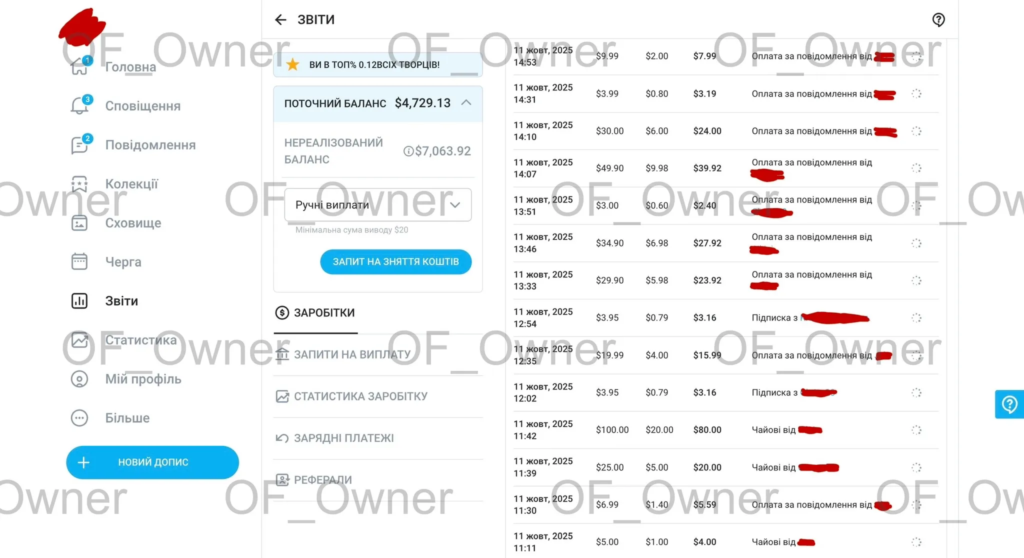Click the blue floating help button on right edge
The image size is (1024, 558).
pos(1009,404)
